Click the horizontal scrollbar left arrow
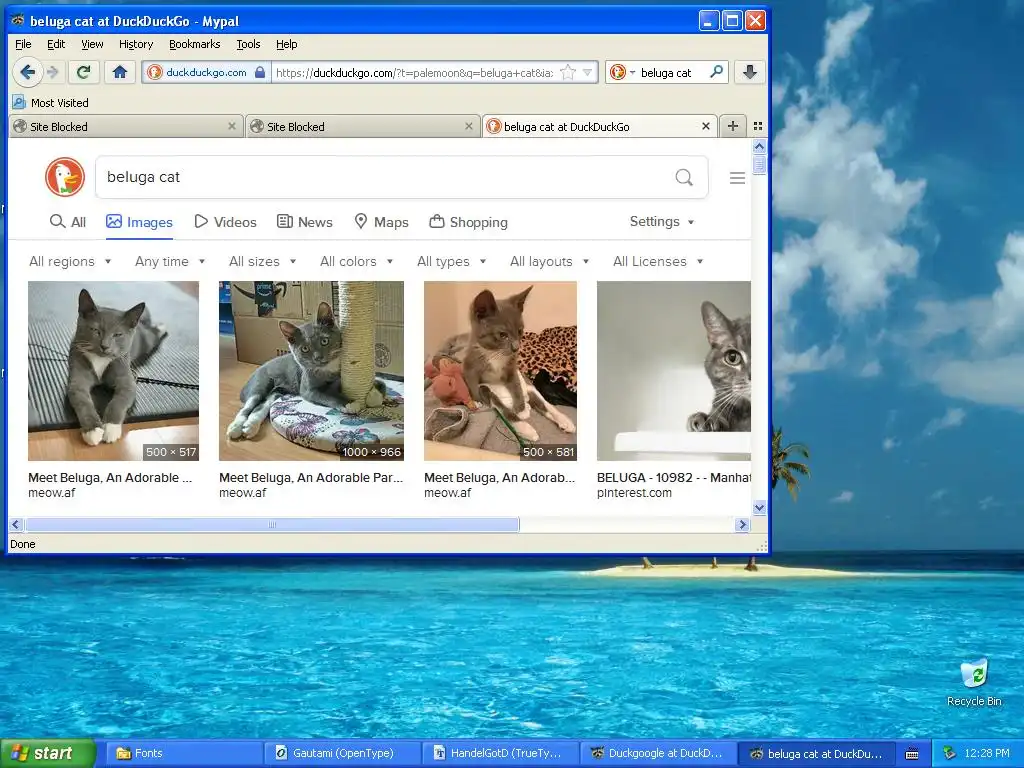 click(x=16, y=524)
